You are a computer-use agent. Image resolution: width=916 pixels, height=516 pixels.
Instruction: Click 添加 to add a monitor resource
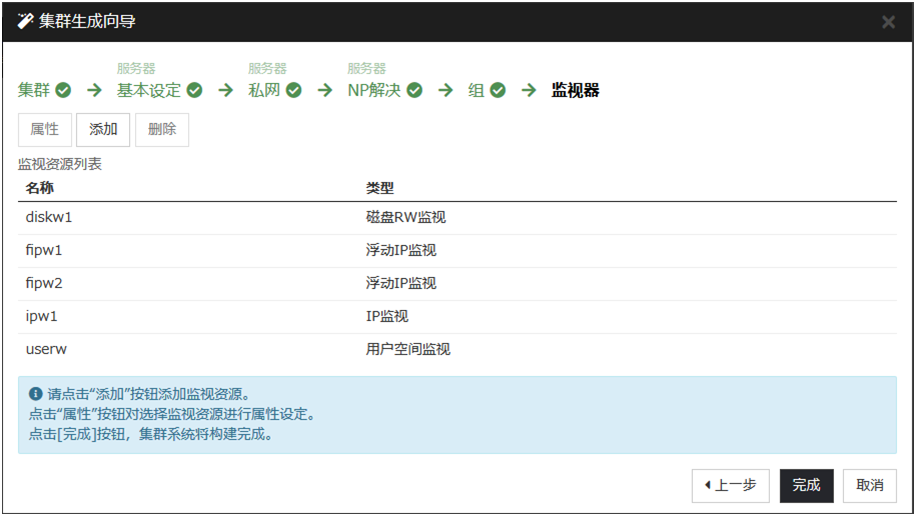click(103, 130)
